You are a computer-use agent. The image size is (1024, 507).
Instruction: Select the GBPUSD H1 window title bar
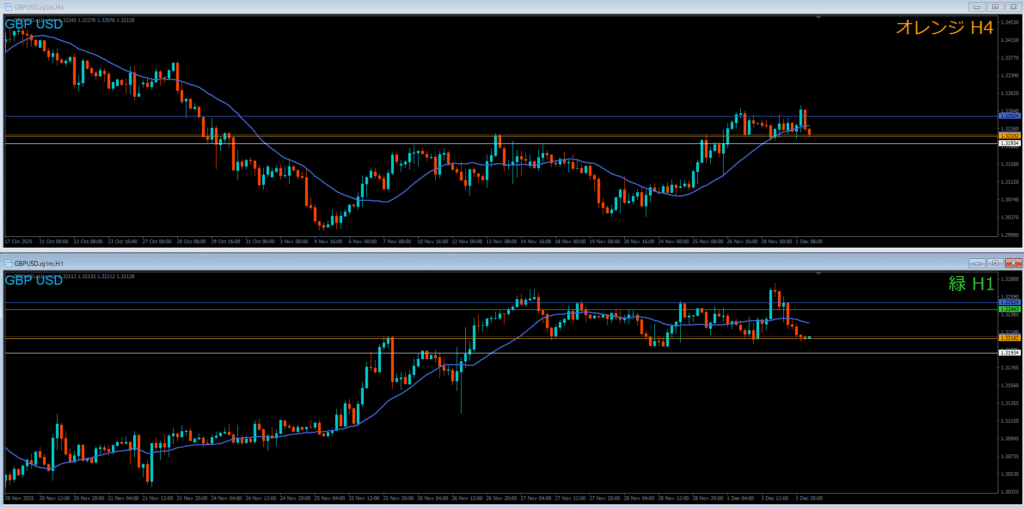[400, 261]
